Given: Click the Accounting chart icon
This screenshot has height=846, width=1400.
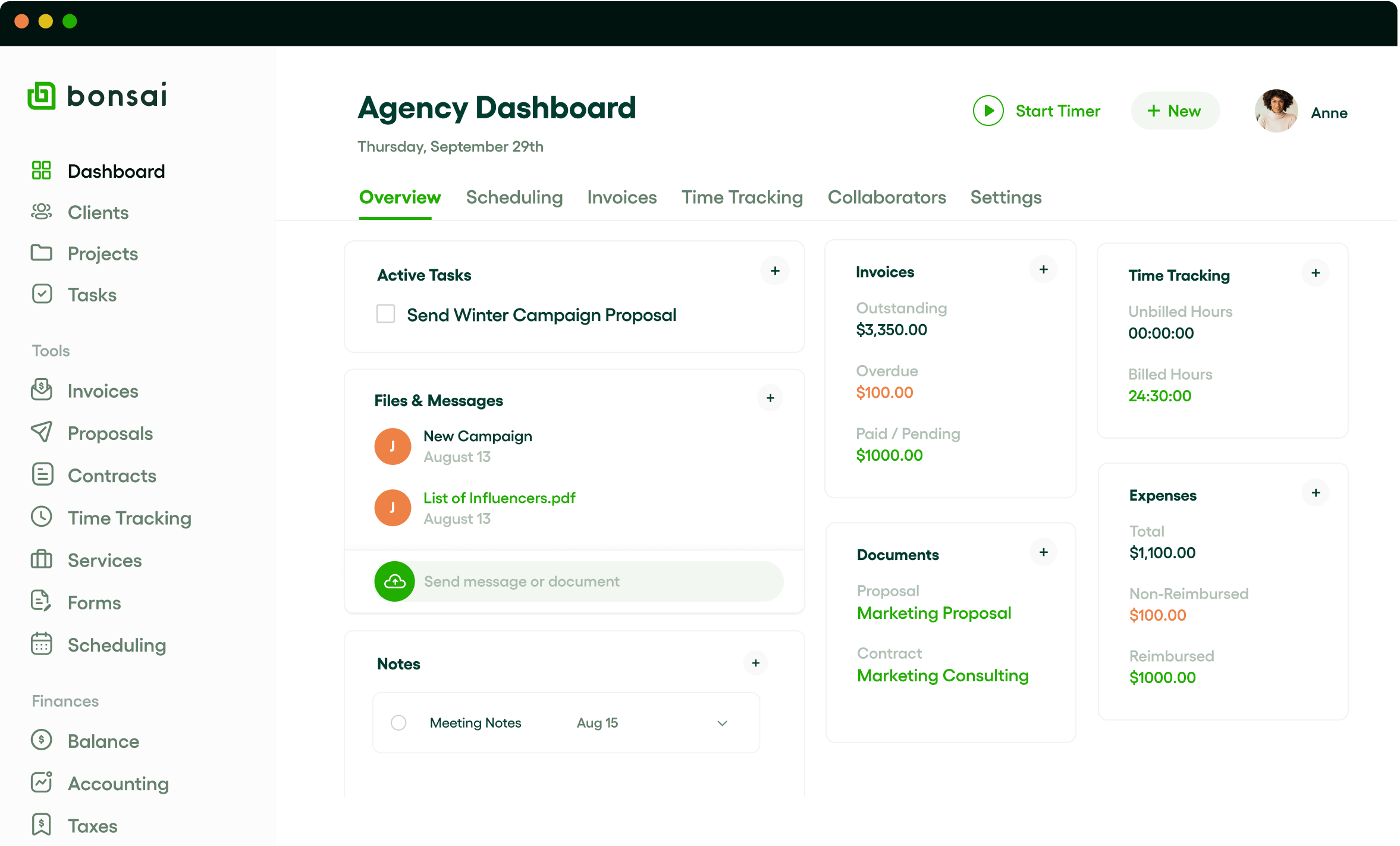Looking at the screenshot, I should [x=41, y=782].
